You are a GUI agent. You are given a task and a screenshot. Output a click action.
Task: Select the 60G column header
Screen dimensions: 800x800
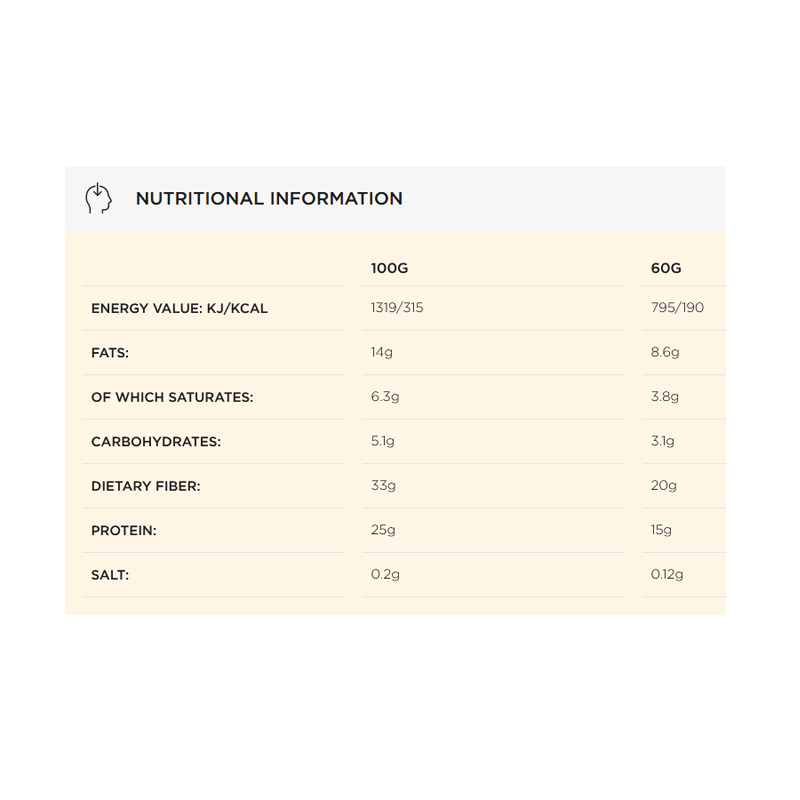(x=666, y=268)
